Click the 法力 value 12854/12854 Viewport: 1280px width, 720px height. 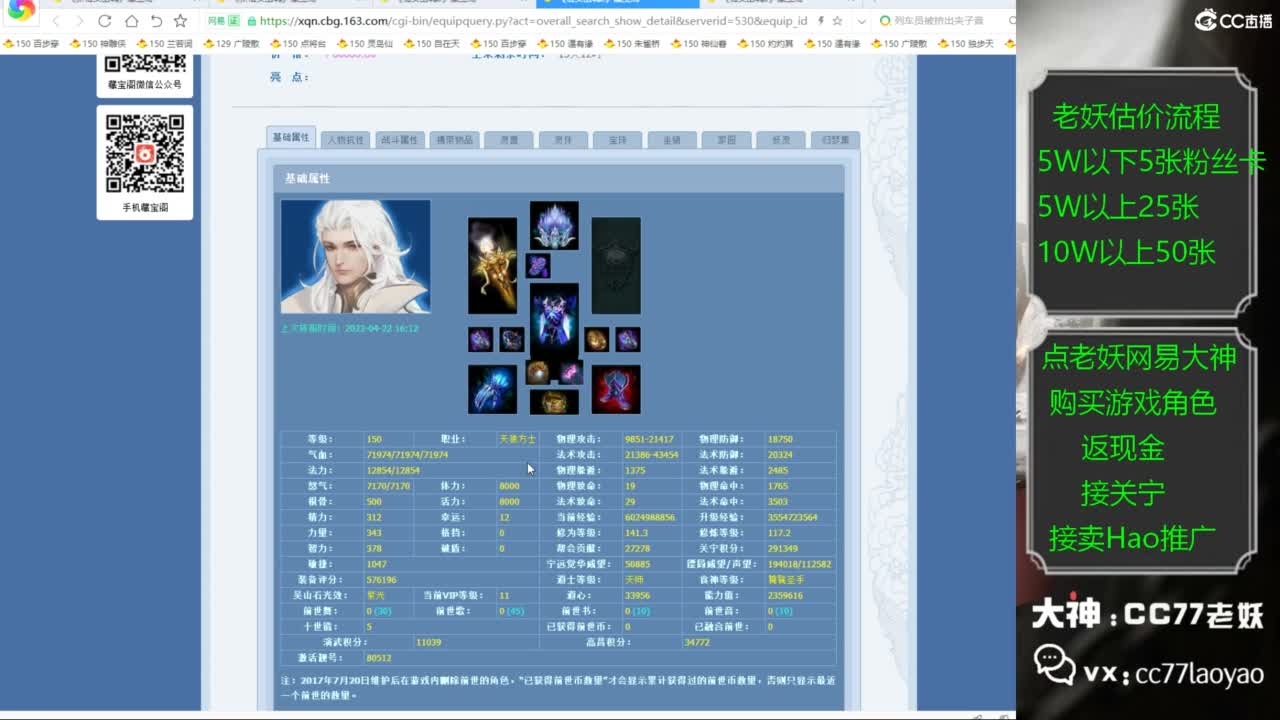click(x=393, y=470)
